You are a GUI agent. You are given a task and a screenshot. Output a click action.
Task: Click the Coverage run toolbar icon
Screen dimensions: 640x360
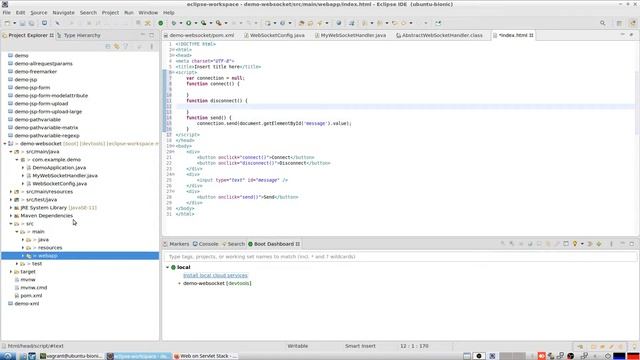(x=204, y=23)
